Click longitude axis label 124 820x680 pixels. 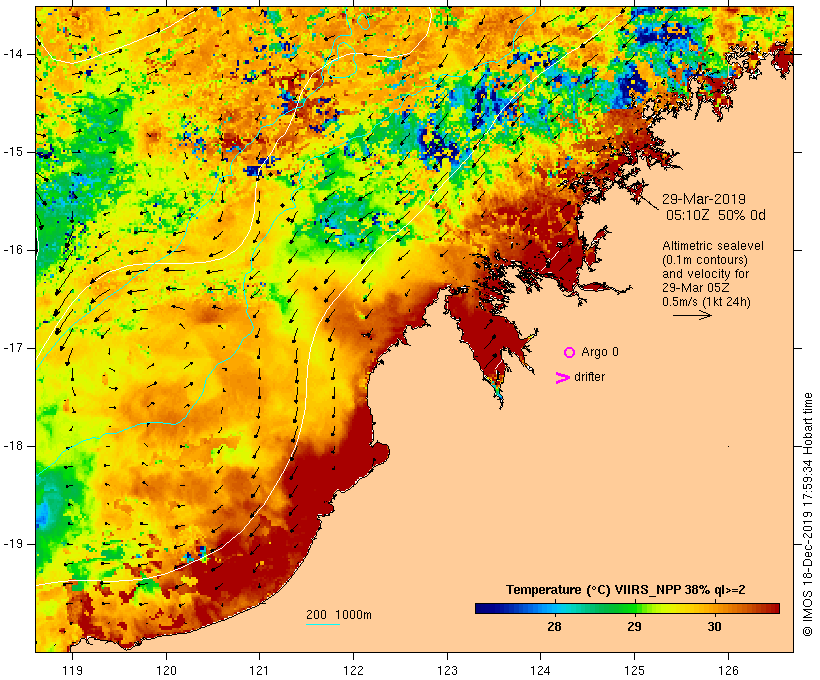540,670
